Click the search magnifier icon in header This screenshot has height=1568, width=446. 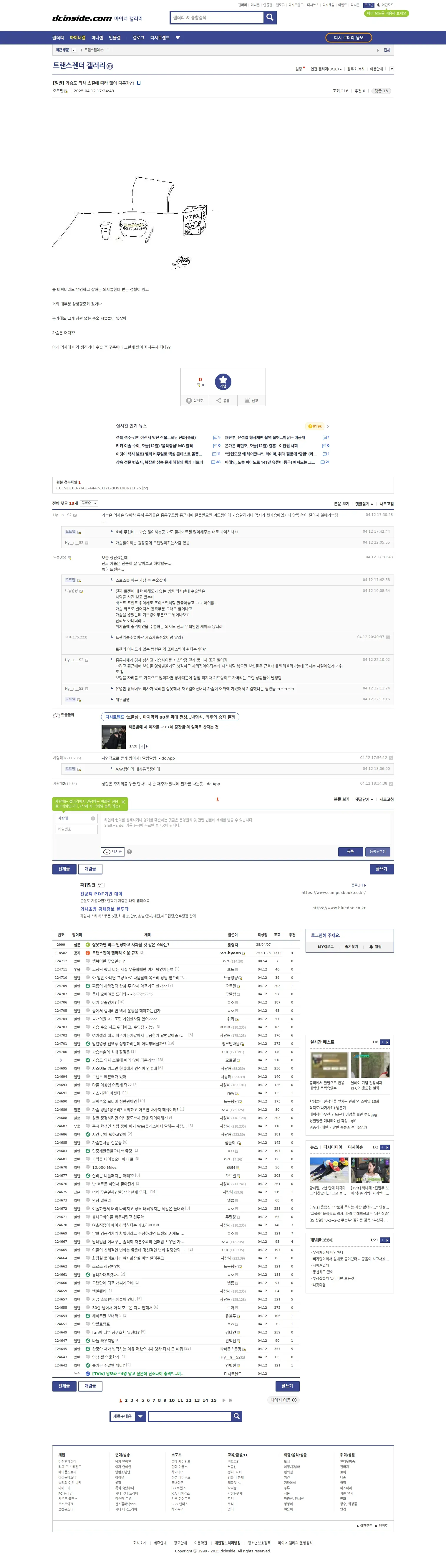270,18
